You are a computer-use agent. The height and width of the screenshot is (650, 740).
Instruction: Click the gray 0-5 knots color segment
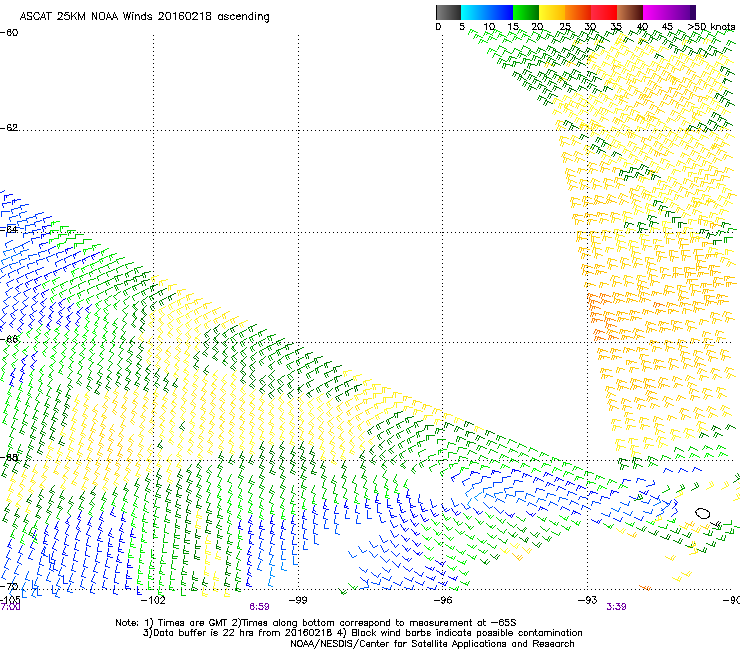coord(448,12)
